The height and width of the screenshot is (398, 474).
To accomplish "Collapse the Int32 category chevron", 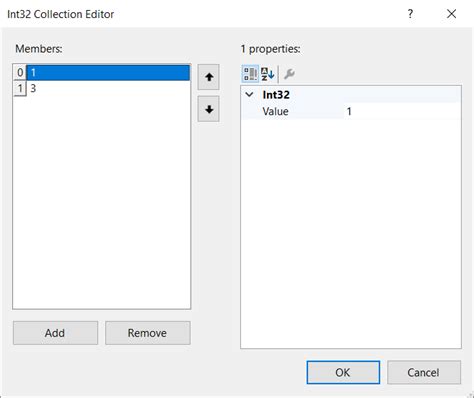I will (249, 95).
